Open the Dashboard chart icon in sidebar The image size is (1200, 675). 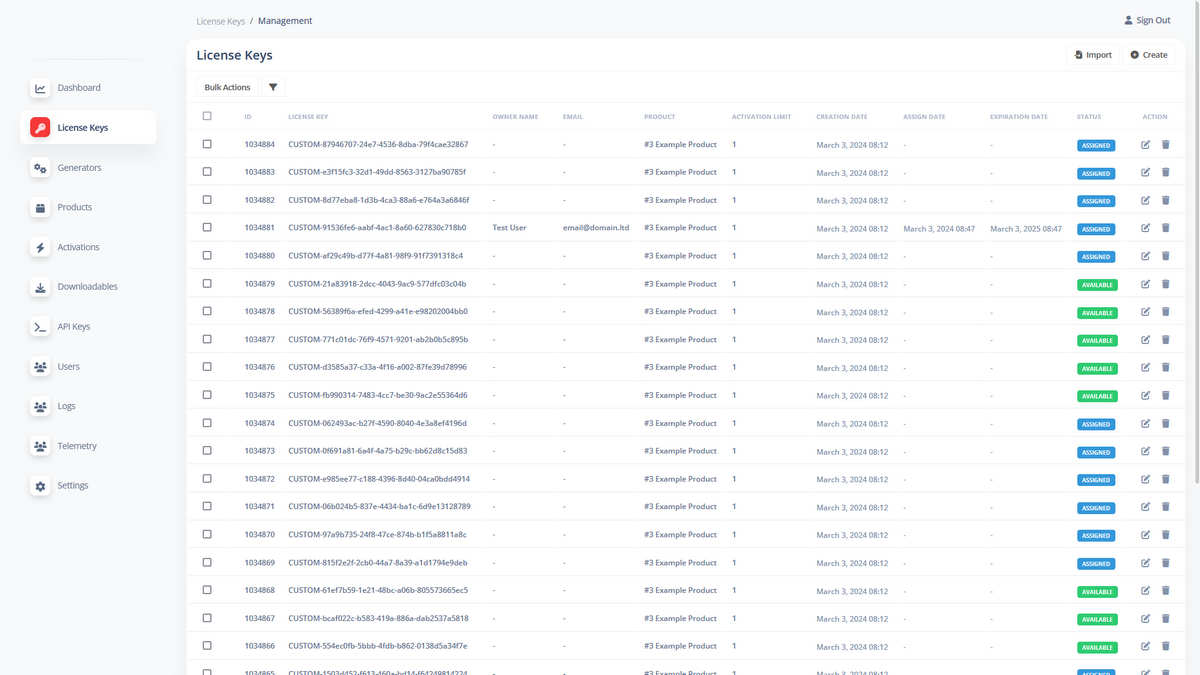point(40,88)
